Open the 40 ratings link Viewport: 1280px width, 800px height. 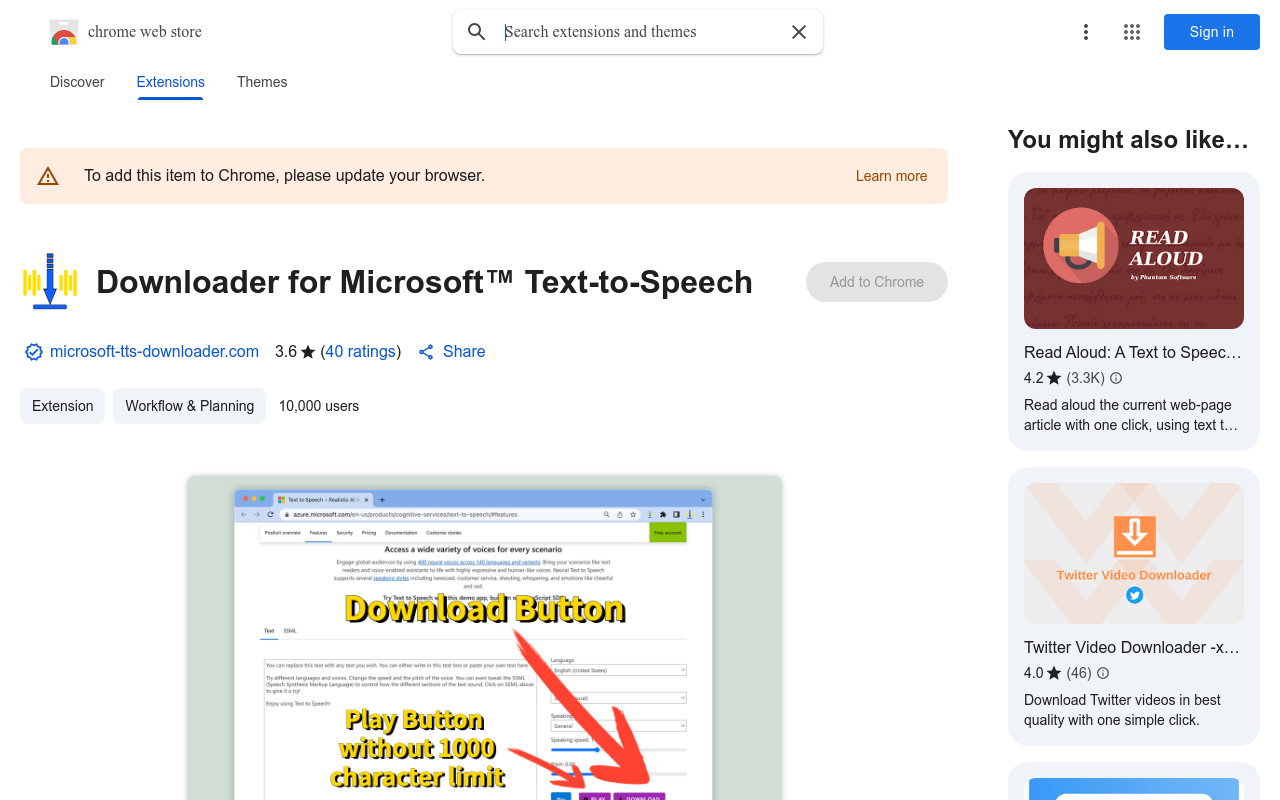[361, 352]
